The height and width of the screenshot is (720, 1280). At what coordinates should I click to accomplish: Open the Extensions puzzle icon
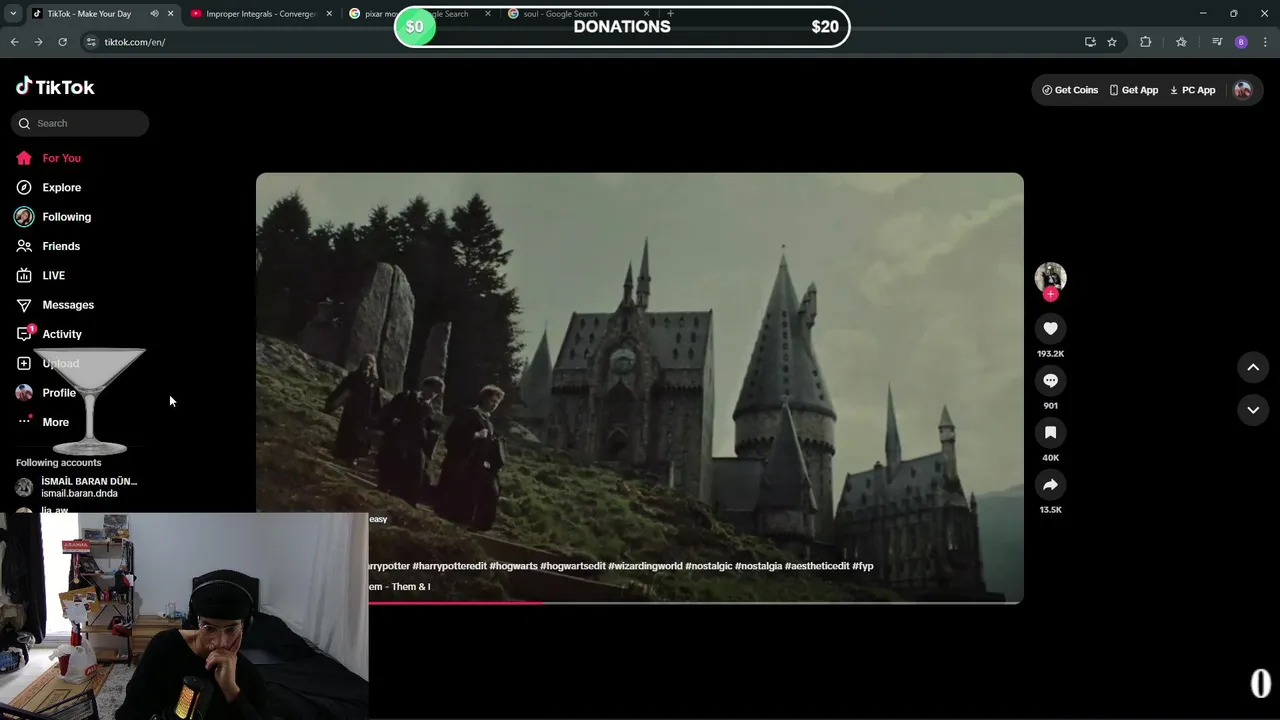(x=1146, y=42)
